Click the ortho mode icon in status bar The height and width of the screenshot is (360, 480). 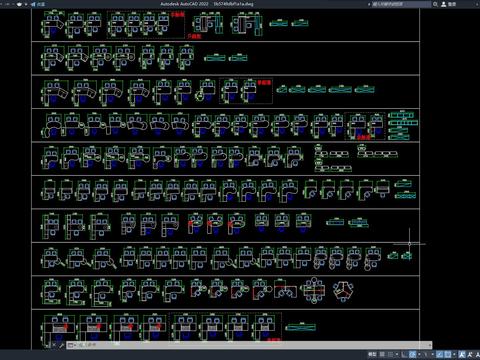(404, 354)
